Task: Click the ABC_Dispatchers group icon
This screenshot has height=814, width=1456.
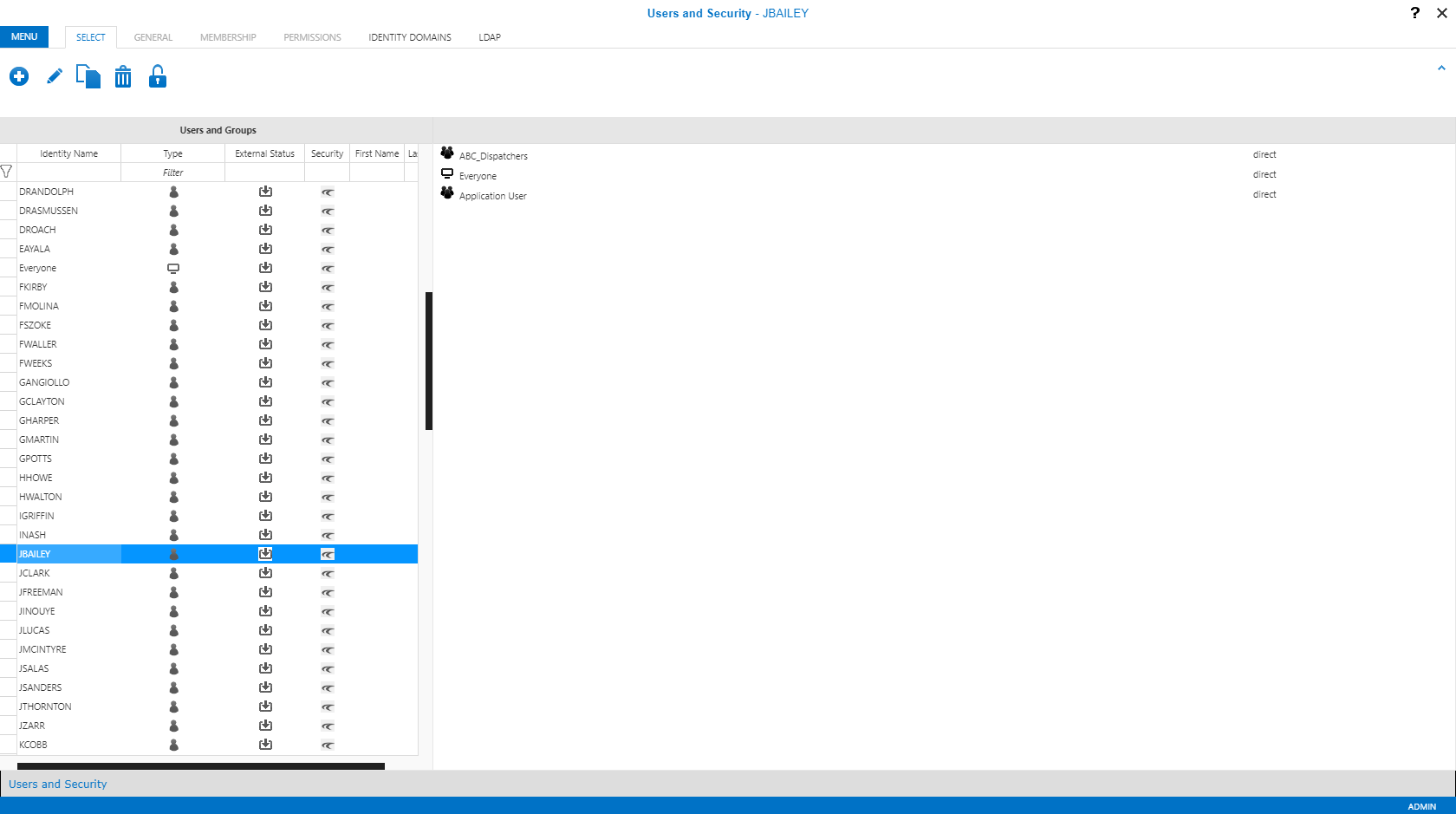Action: pyautogui.click(x=447, y=153)
